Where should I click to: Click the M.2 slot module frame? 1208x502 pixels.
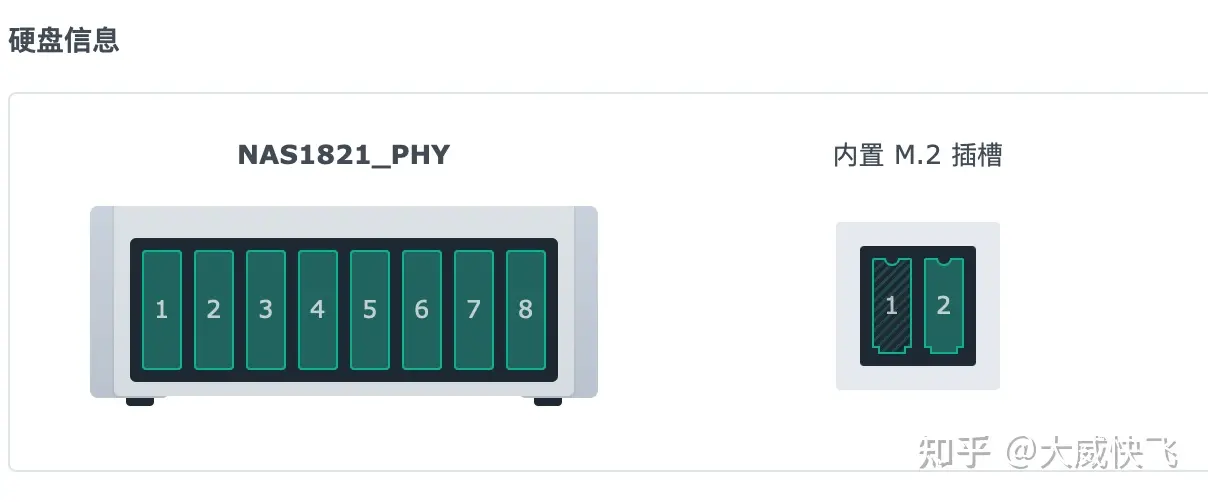point(918,306)
